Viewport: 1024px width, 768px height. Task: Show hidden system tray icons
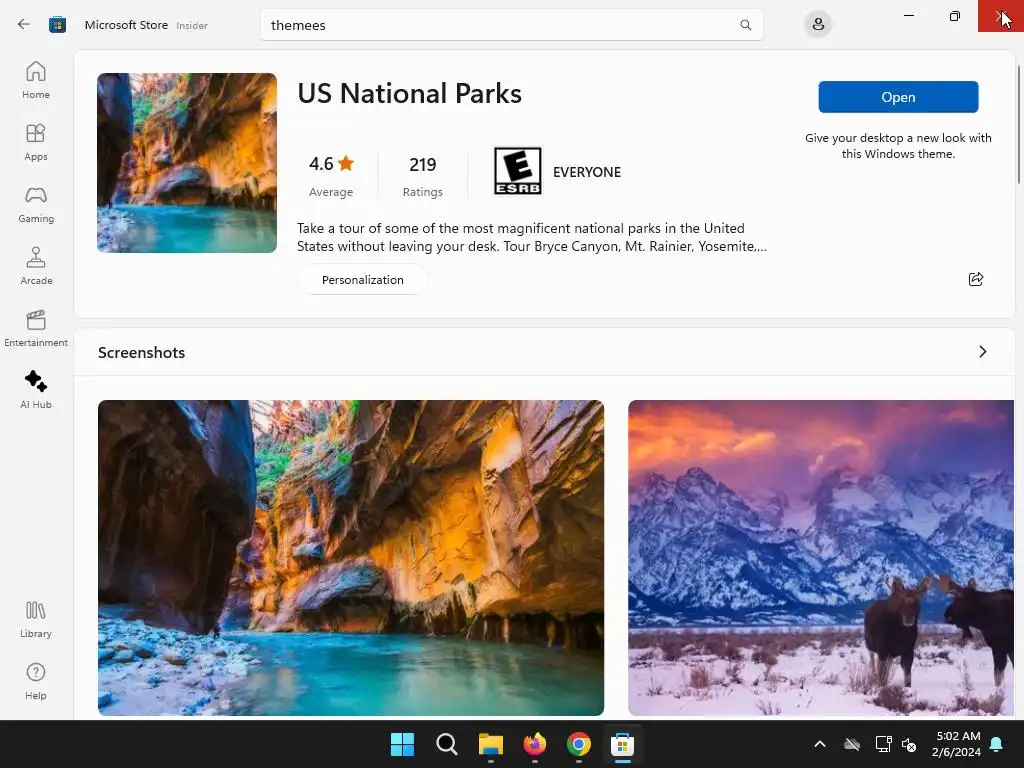(x=820, y=744)
